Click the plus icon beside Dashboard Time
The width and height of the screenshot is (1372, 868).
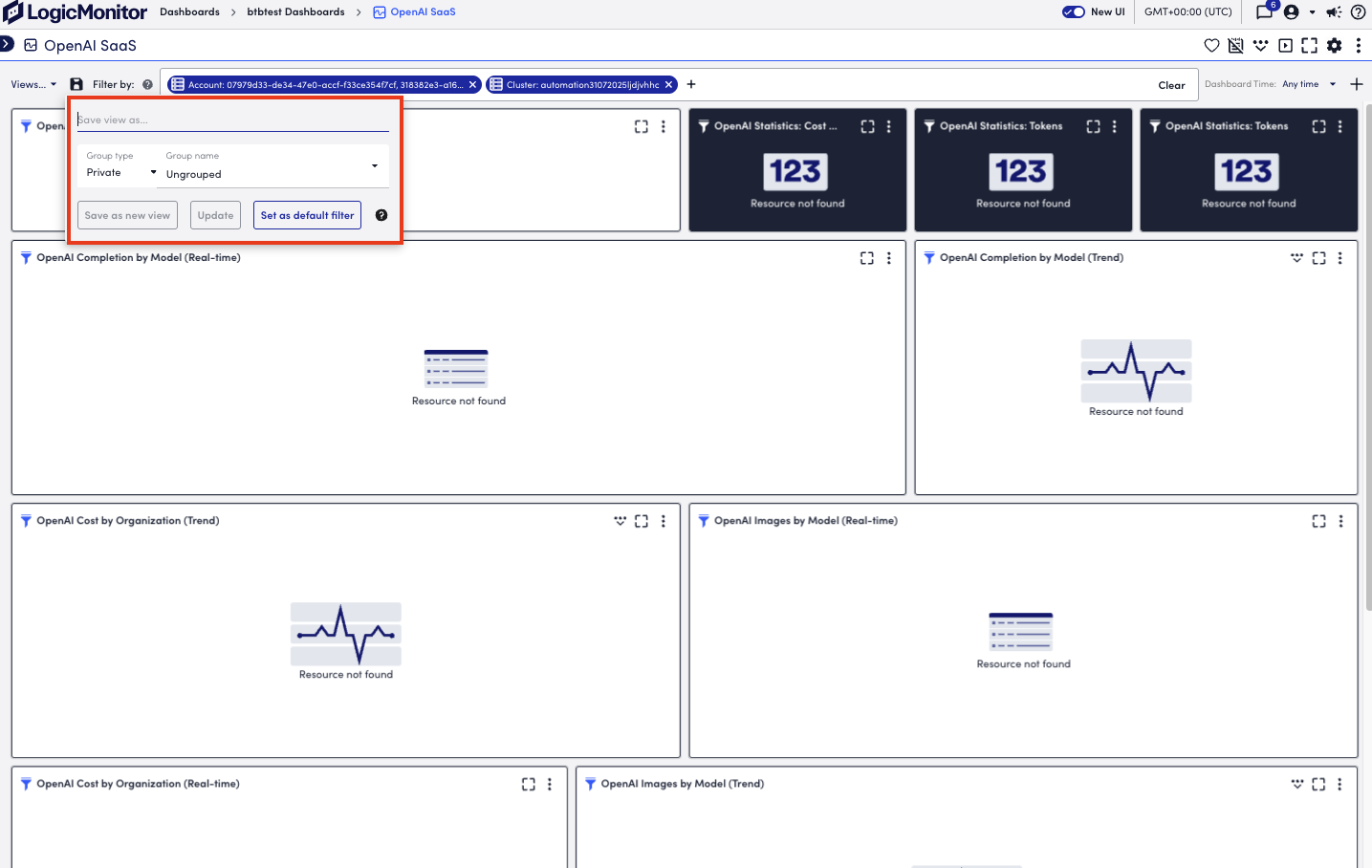1357,84
